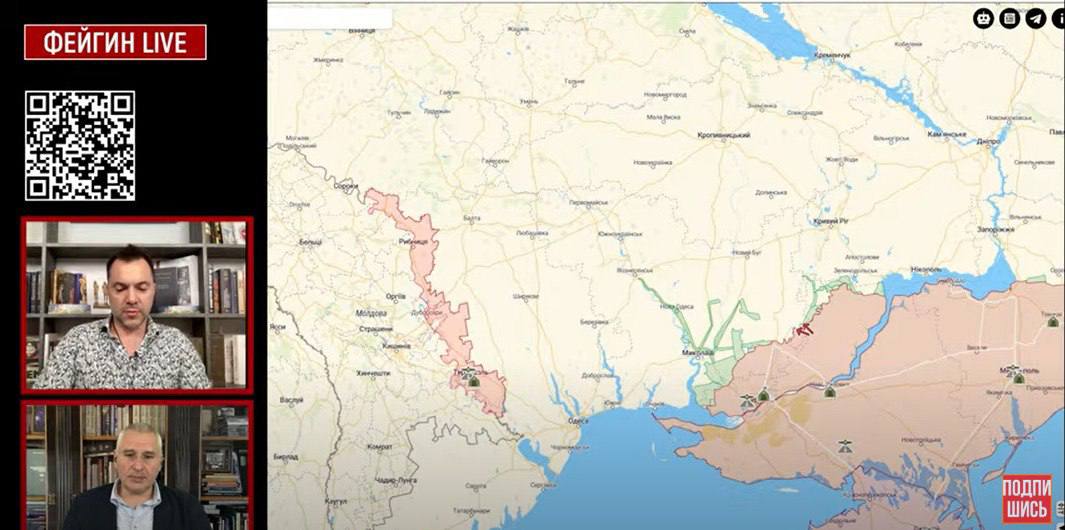Open the Telegram paper plane icon

(x=1036, y=18)
